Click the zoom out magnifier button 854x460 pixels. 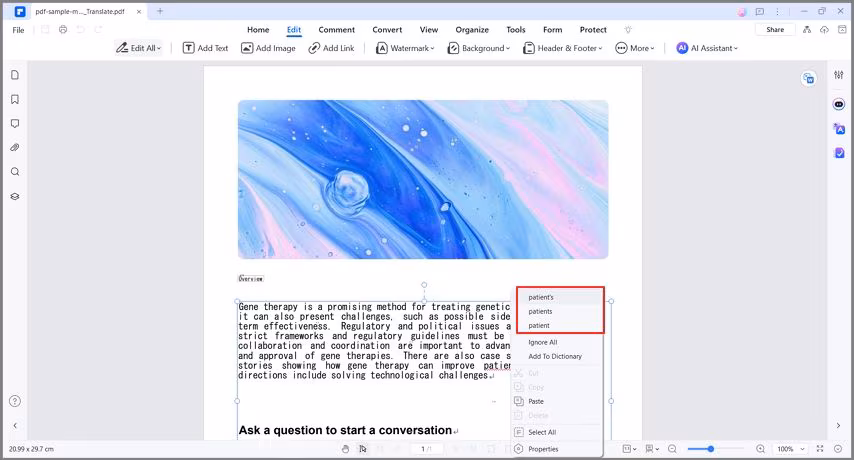pyautogui.click(x=673, y=449)
